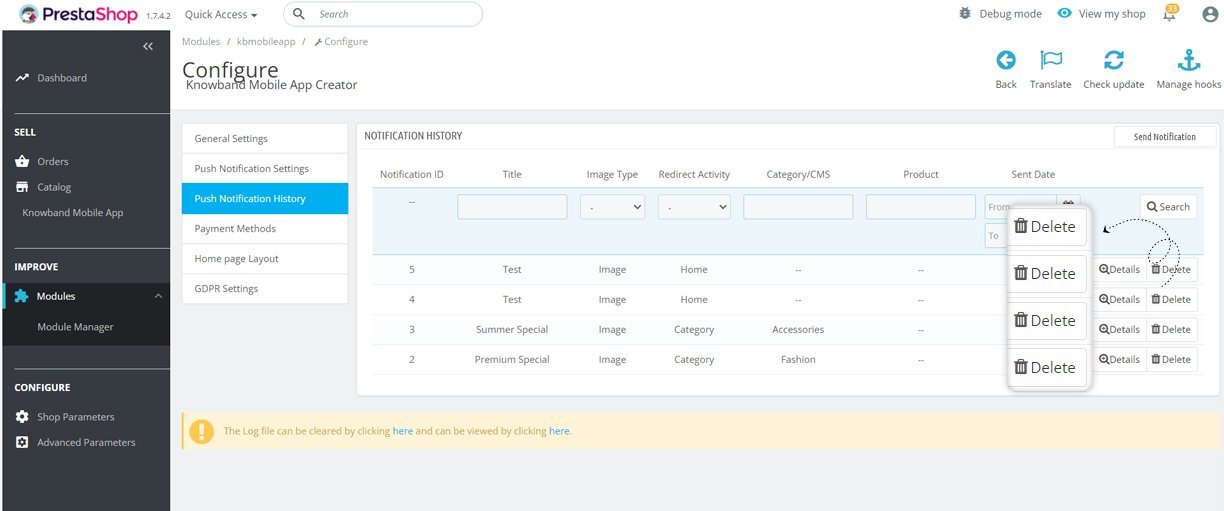Select Orders in the sidebar
The image size is (1224, 511).
pos(52,161)
